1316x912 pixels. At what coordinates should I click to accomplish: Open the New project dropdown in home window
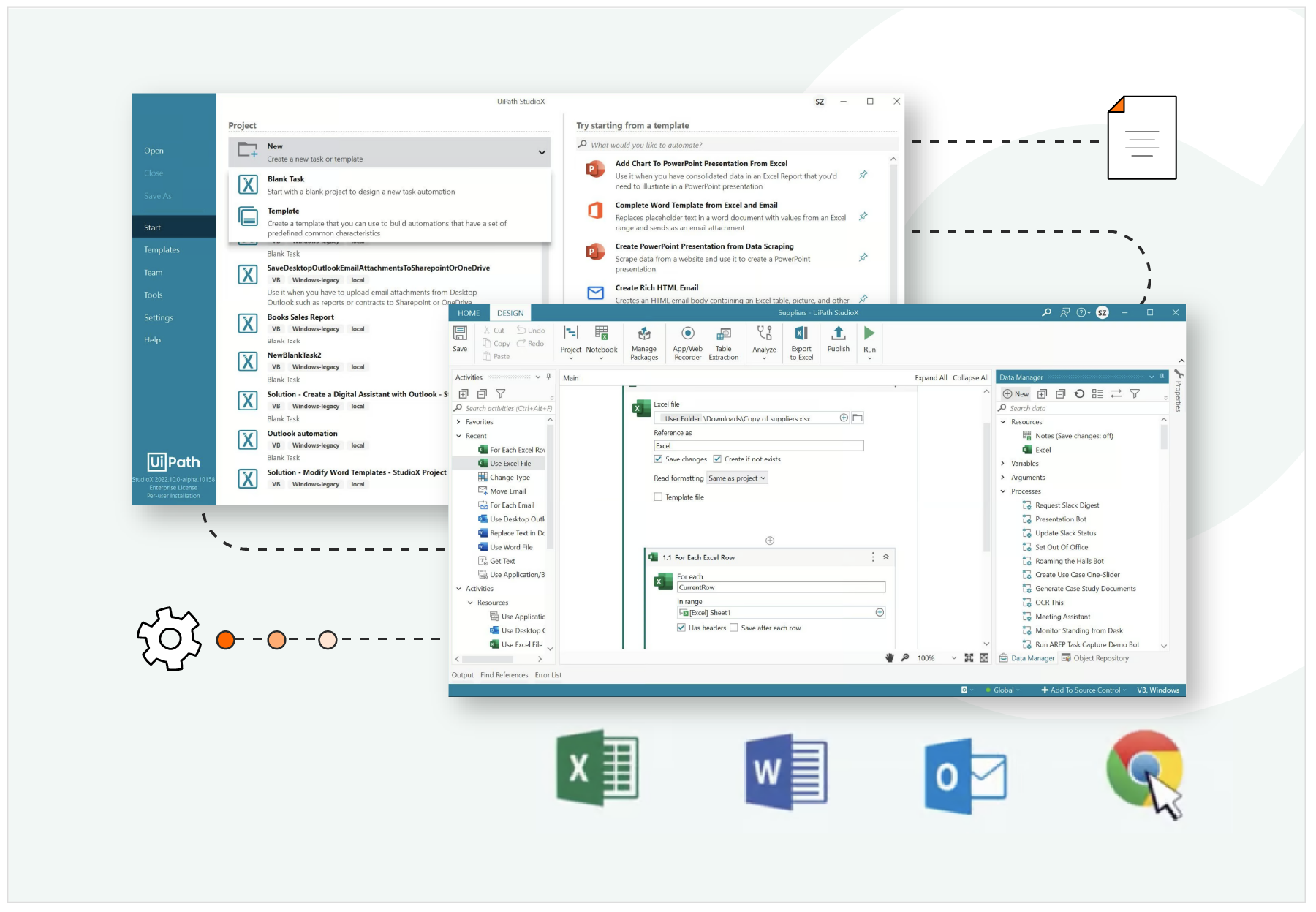click(x=542, y=152)
